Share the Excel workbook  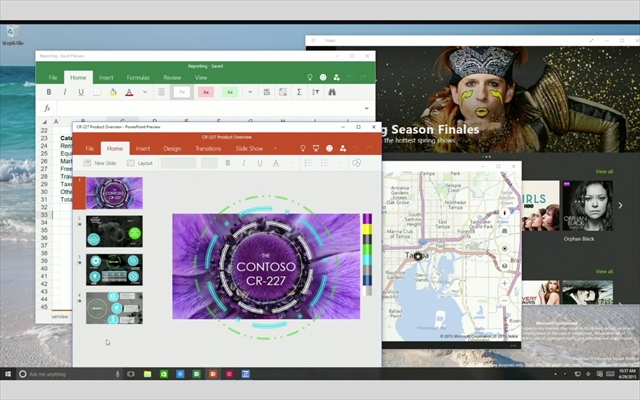tap(336, 77)
